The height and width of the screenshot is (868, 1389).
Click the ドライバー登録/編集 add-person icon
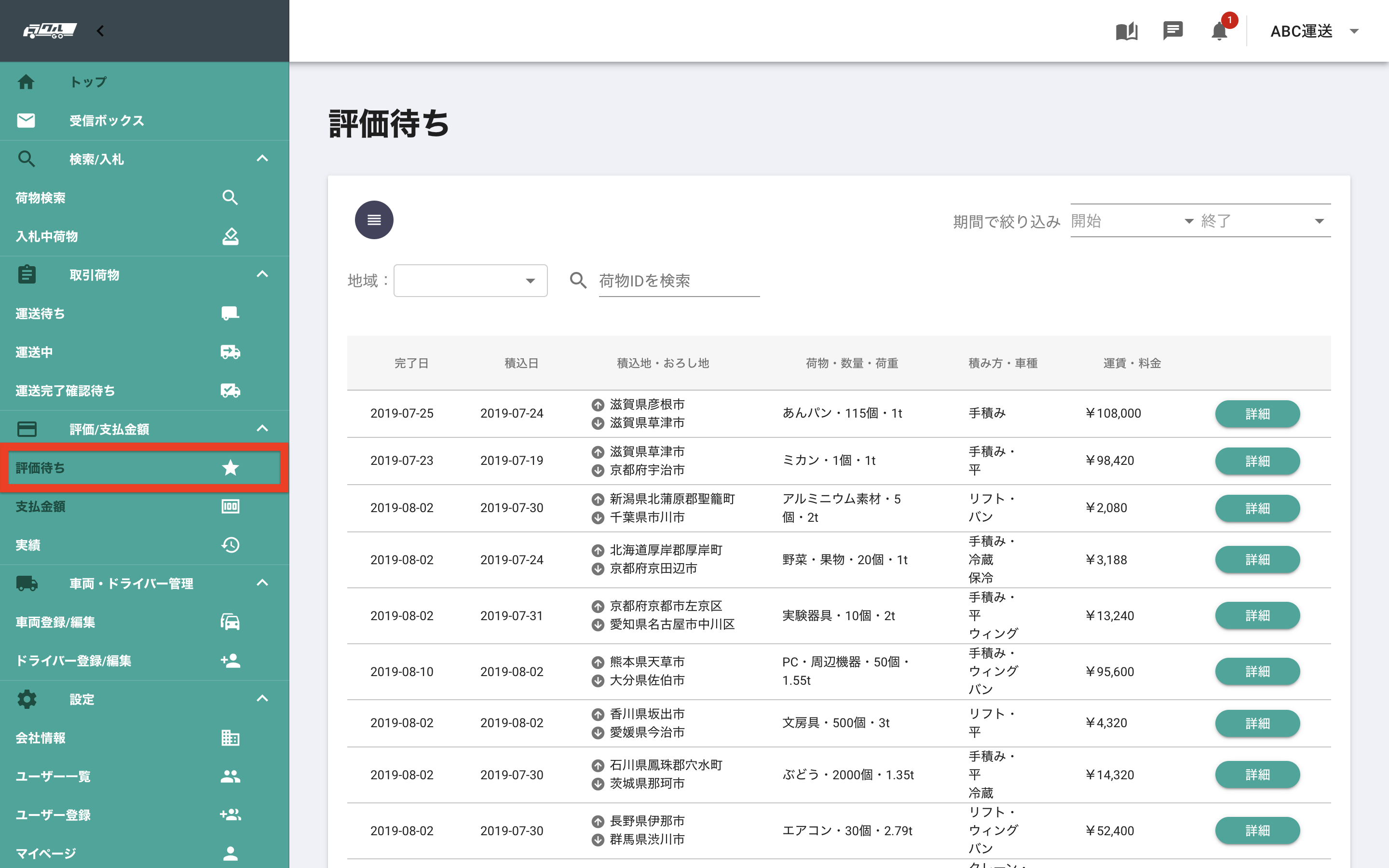(230, 660)
